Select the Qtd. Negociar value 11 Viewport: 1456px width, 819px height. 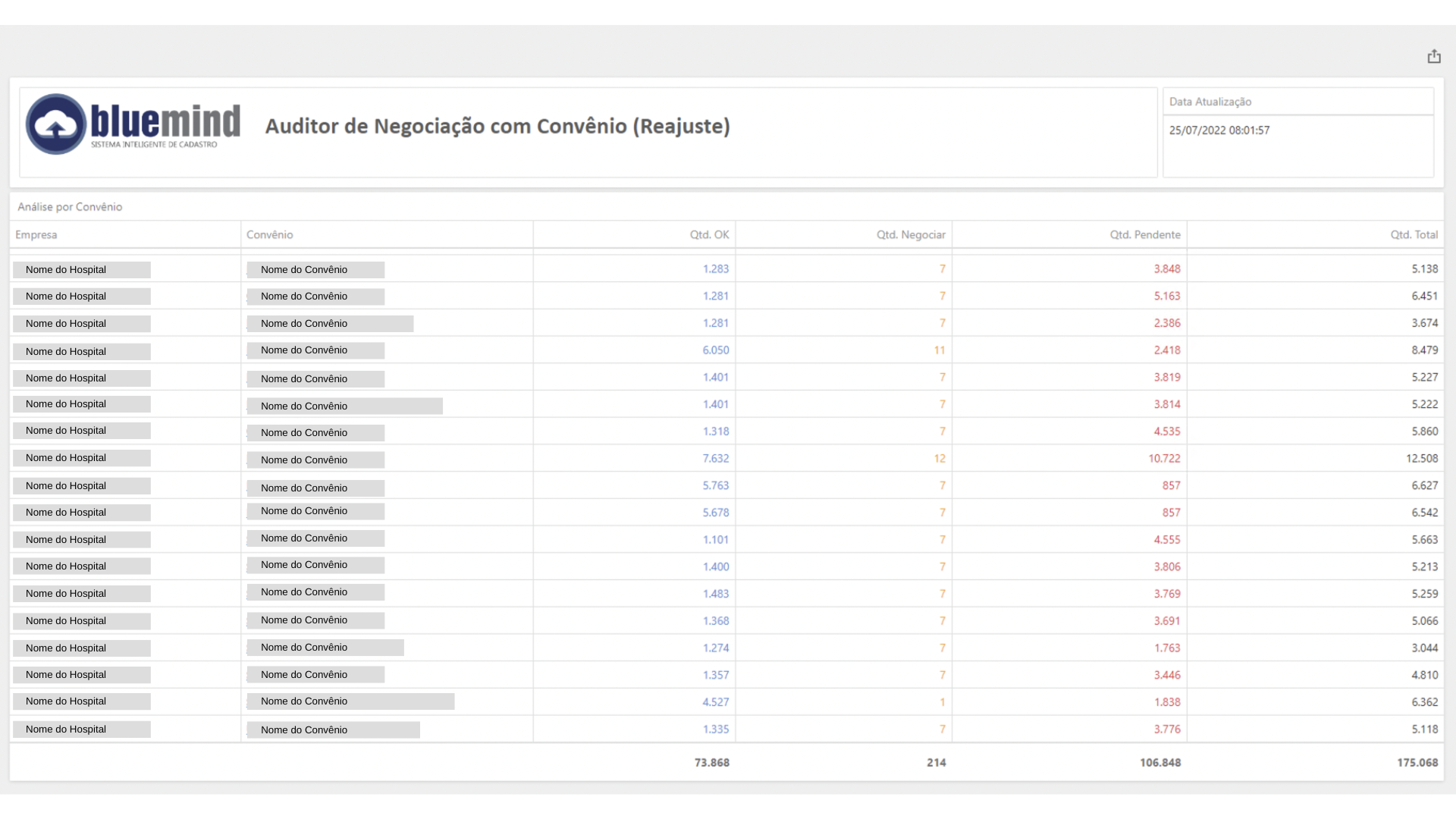(x=940, y=350)
